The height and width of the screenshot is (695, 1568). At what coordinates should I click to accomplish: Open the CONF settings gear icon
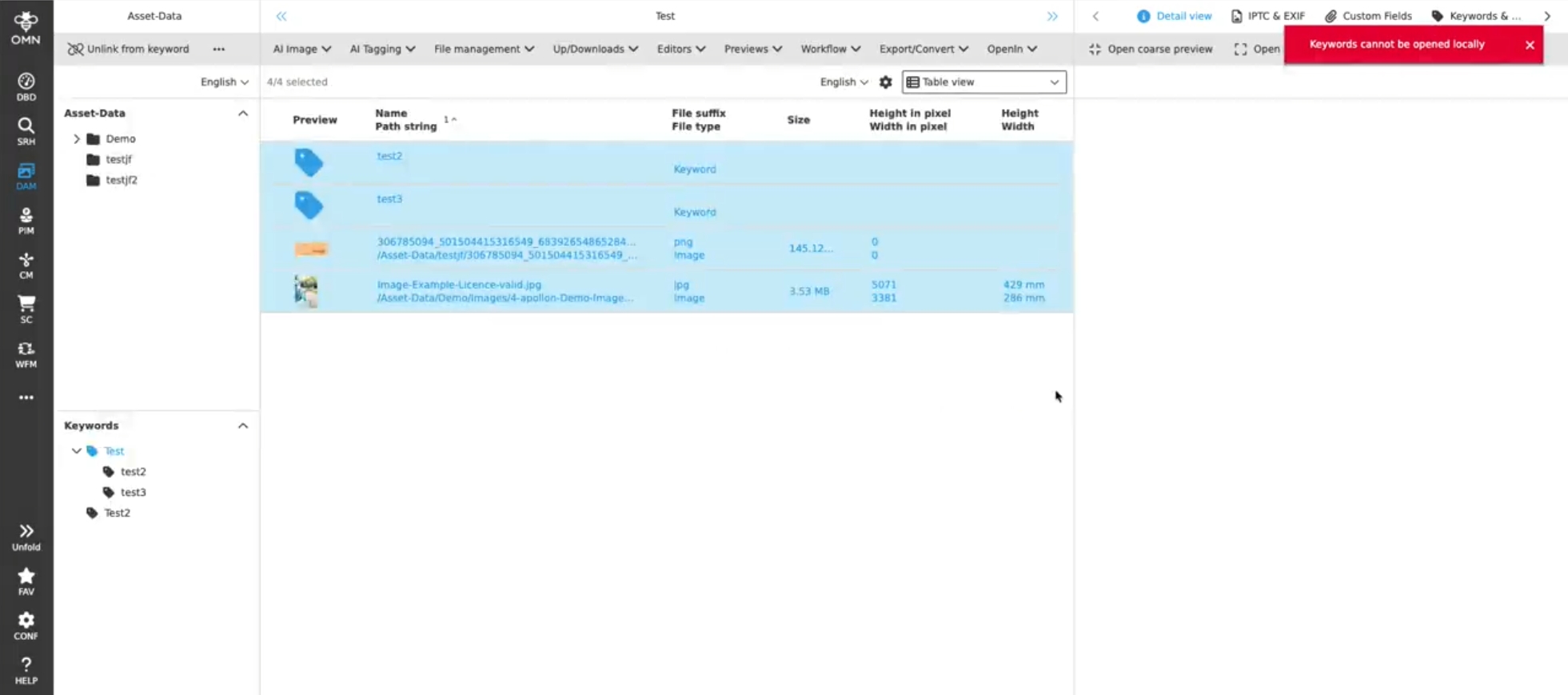26,625
